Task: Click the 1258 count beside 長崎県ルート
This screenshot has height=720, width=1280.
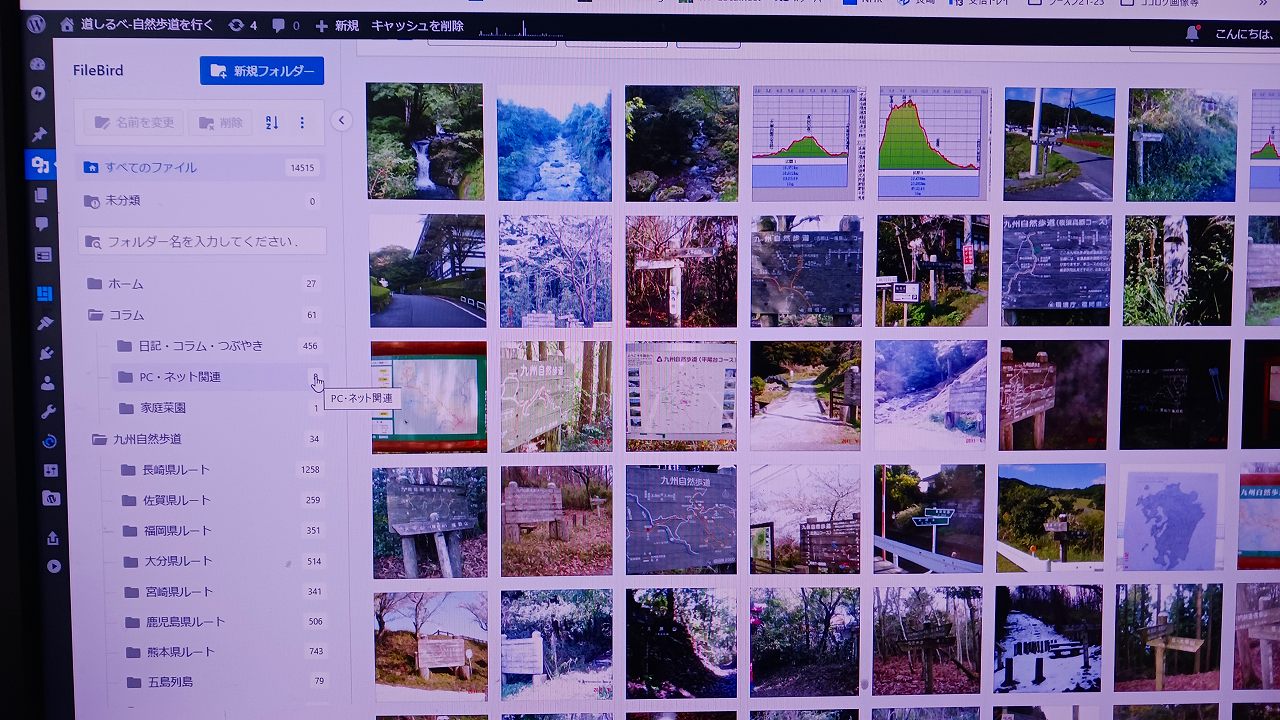Action: [x=310, y=470]
